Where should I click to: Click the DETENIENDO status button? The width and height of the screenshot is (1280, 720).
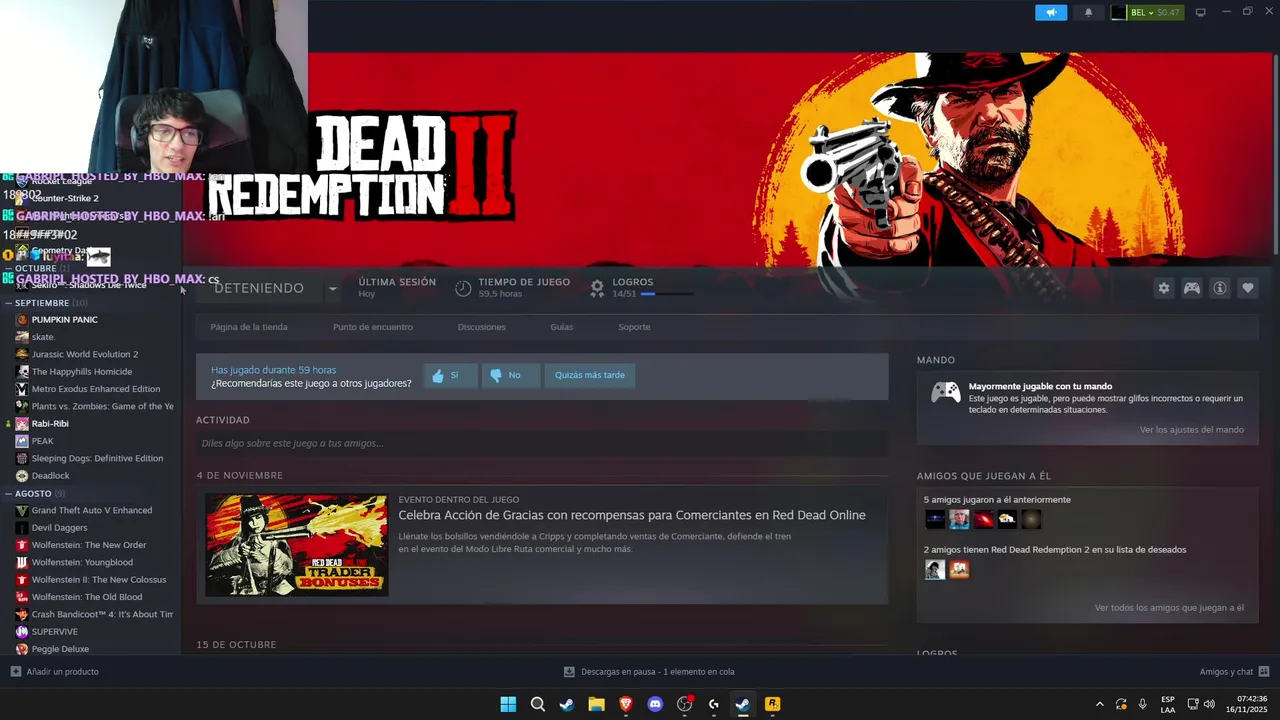pos(259,288)
